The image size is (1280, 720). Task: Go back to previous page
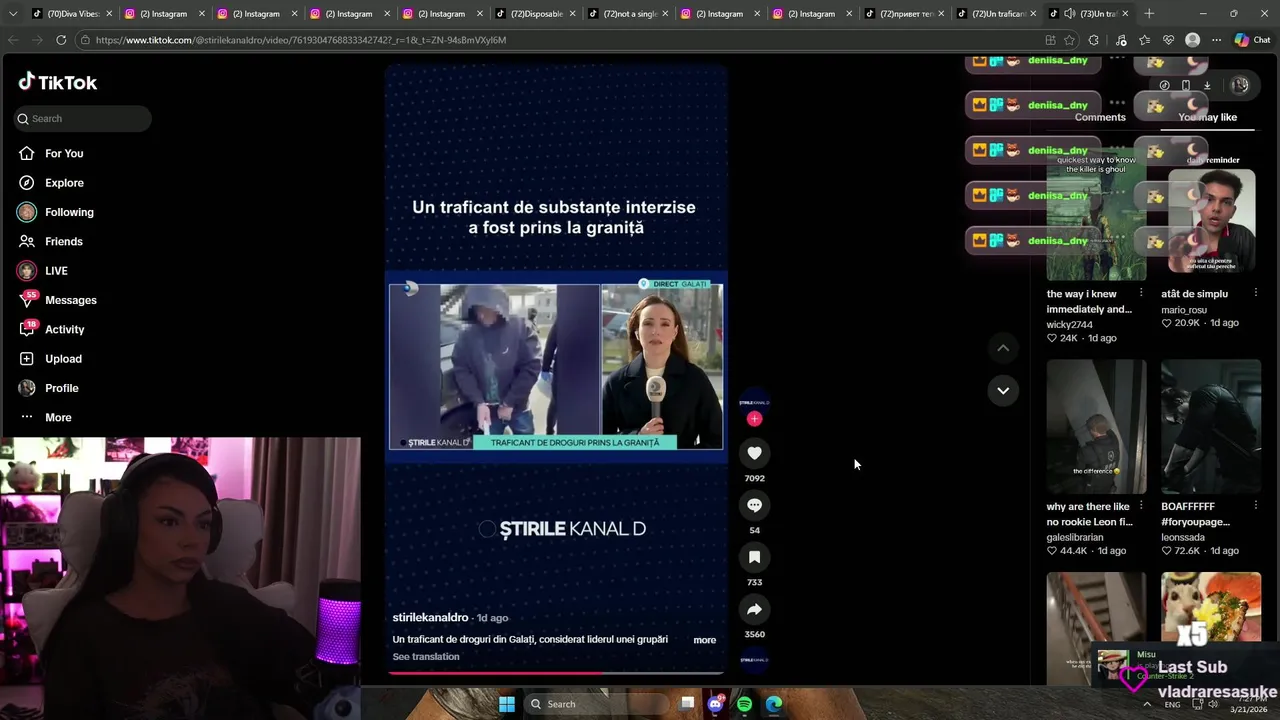click(13, 40)
